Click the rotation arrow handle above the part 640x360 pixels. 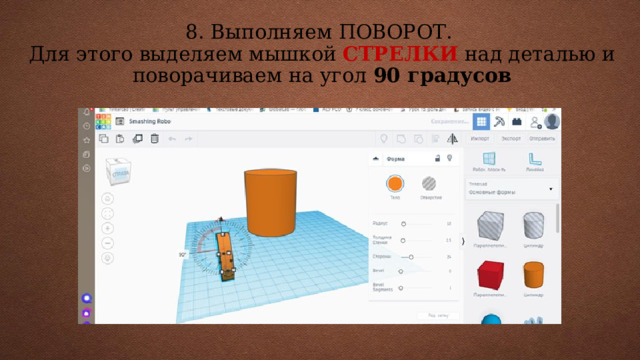click(x=221, y=220)
